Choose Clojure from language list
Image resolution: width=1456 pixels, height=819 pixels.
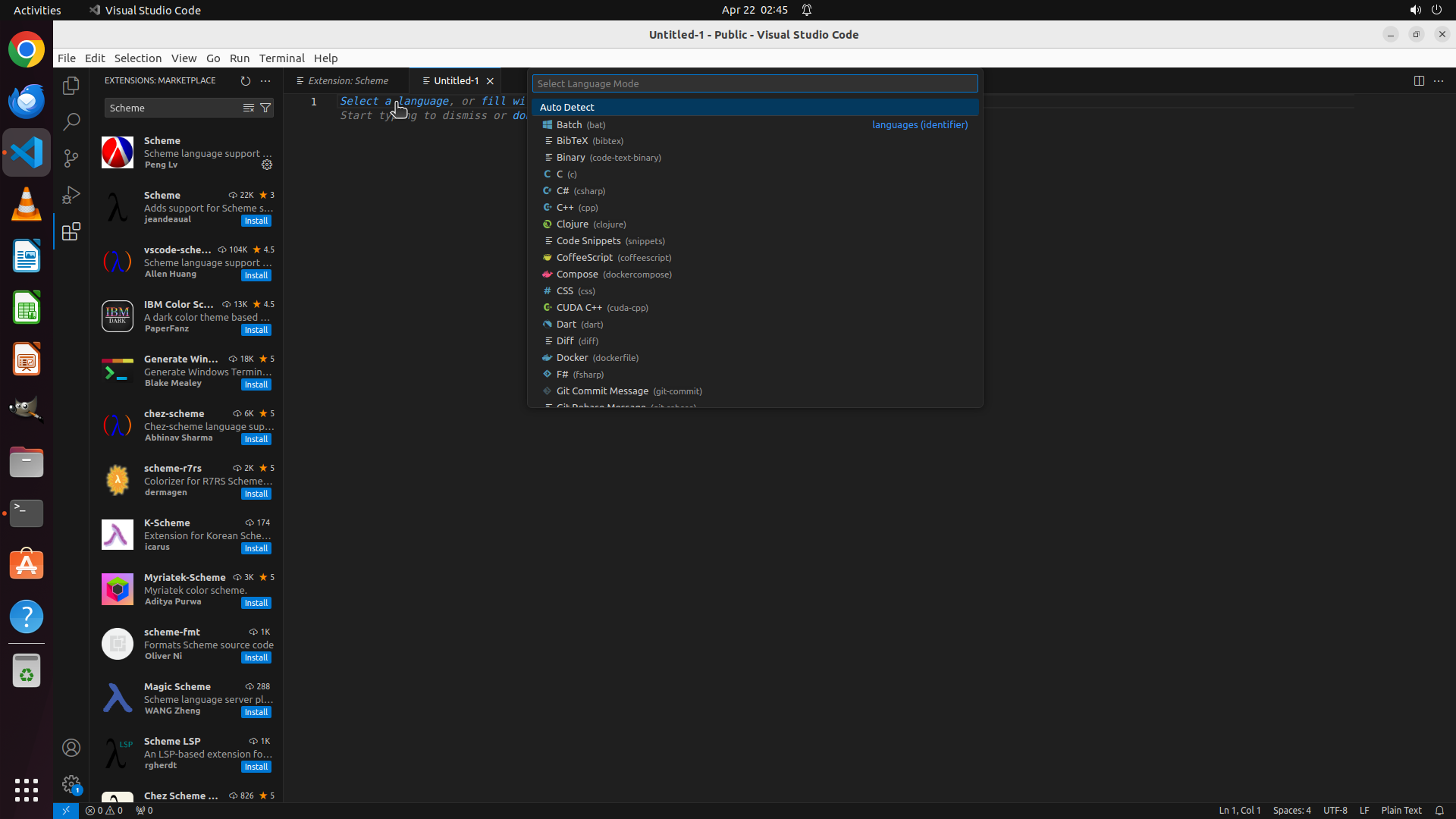(573, 224)
